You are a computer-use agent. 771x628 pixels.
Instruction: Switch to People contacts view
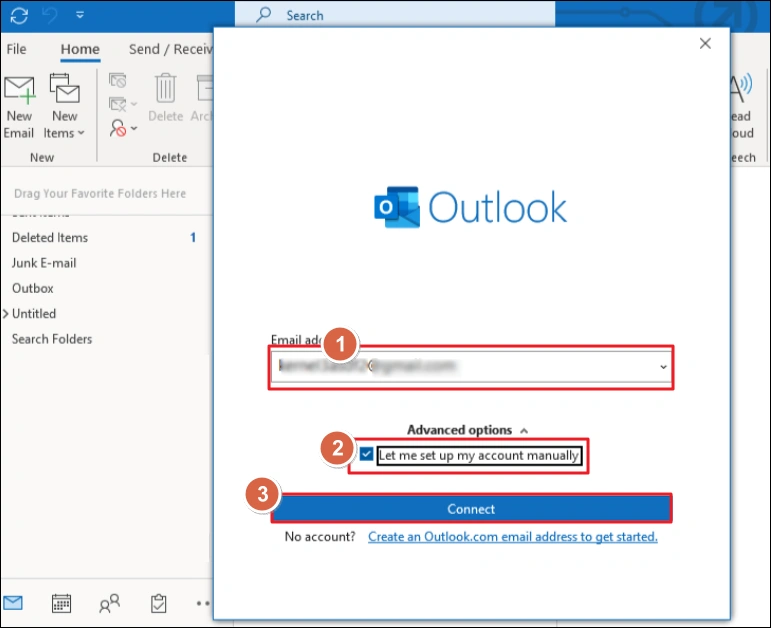click(109, 603)
